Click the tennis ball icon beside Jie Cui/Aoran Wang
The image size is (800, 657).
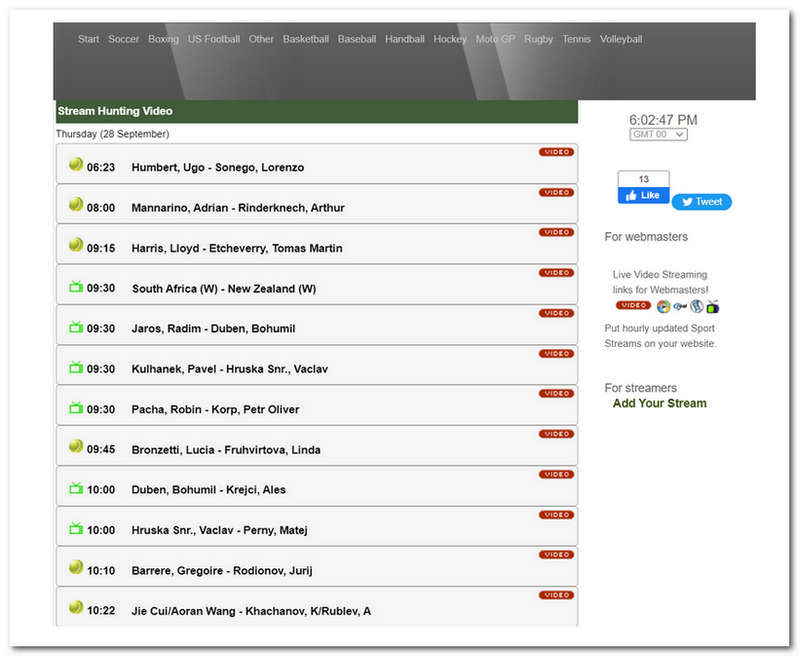tap(75, 608)
